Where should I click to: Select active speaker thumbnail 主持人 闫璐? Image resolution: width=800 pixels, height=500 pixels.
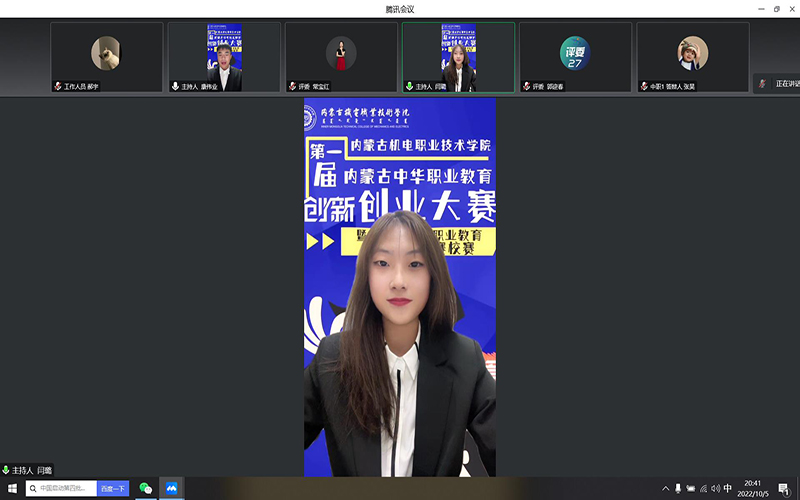[458, 58]
